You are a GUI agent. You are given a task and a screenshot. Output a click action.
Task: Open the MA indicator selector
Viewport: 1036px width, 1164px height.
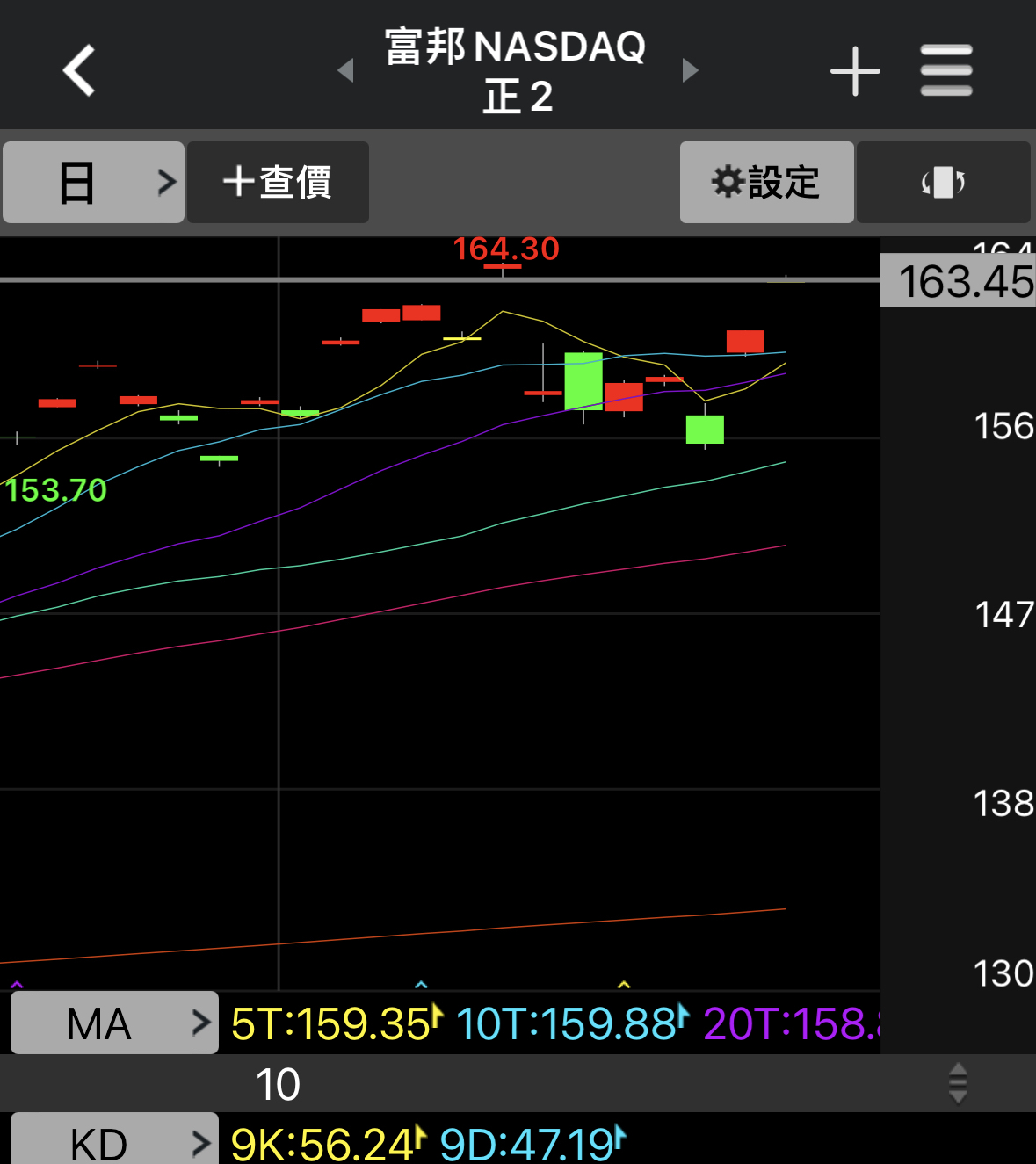click(x=114, y=1023)
